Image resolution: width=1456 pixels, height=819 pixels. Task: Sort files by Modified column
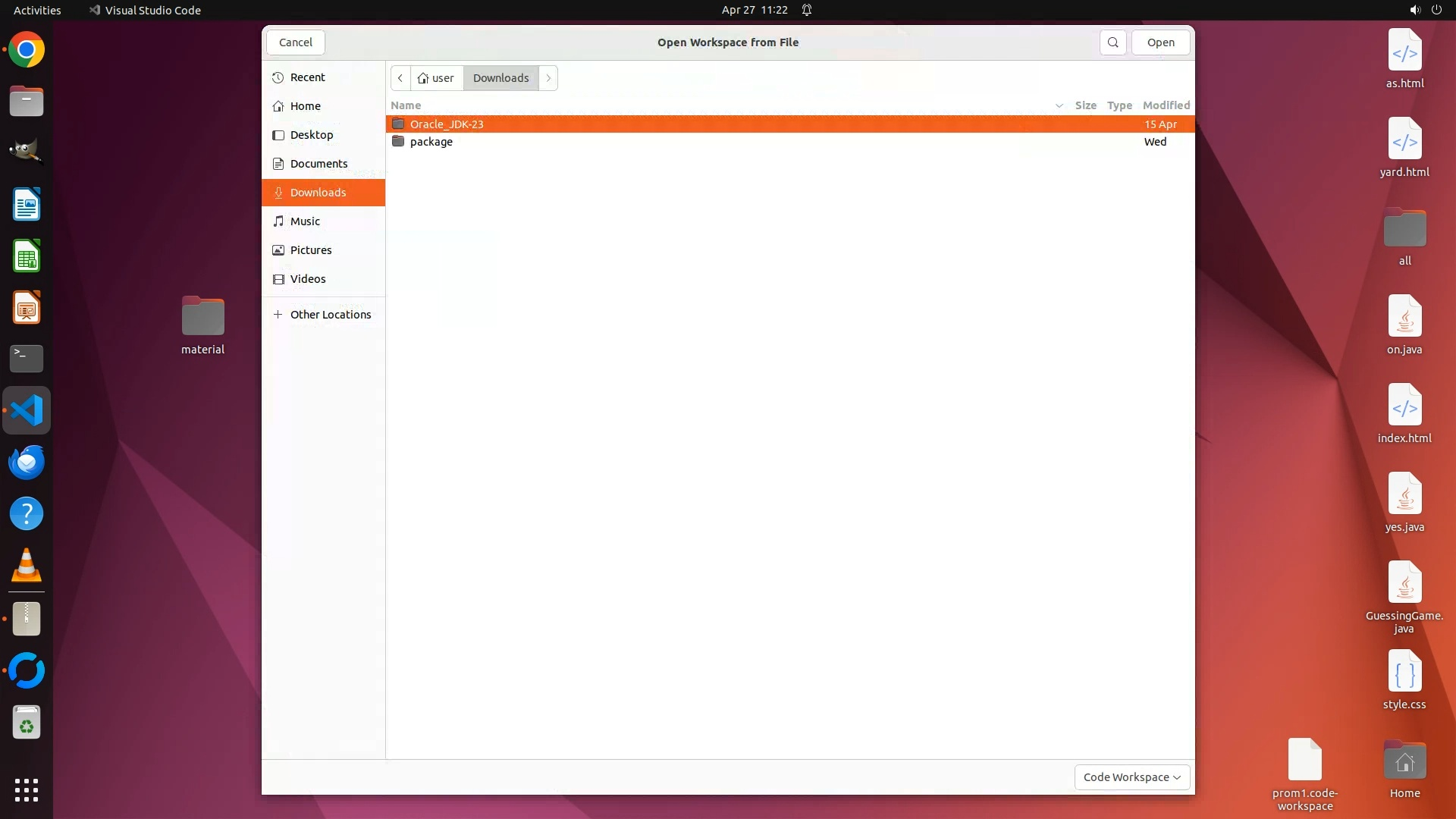point(1166,105)
